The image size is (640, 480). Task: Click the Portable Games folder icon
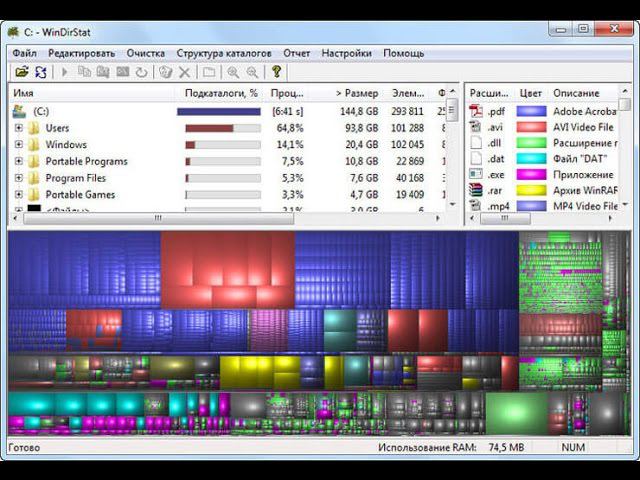point(34,195)
